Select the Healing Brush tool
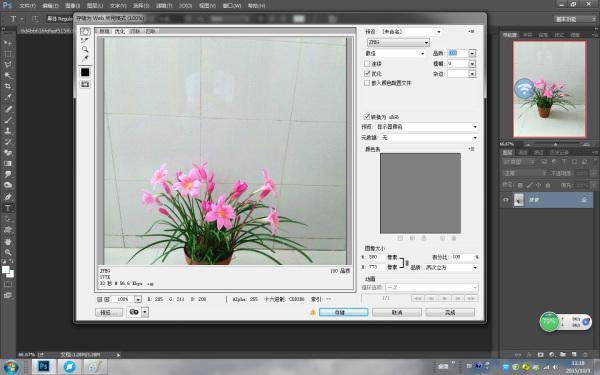This screenshot has height=375, width=600. pos(8,109)
